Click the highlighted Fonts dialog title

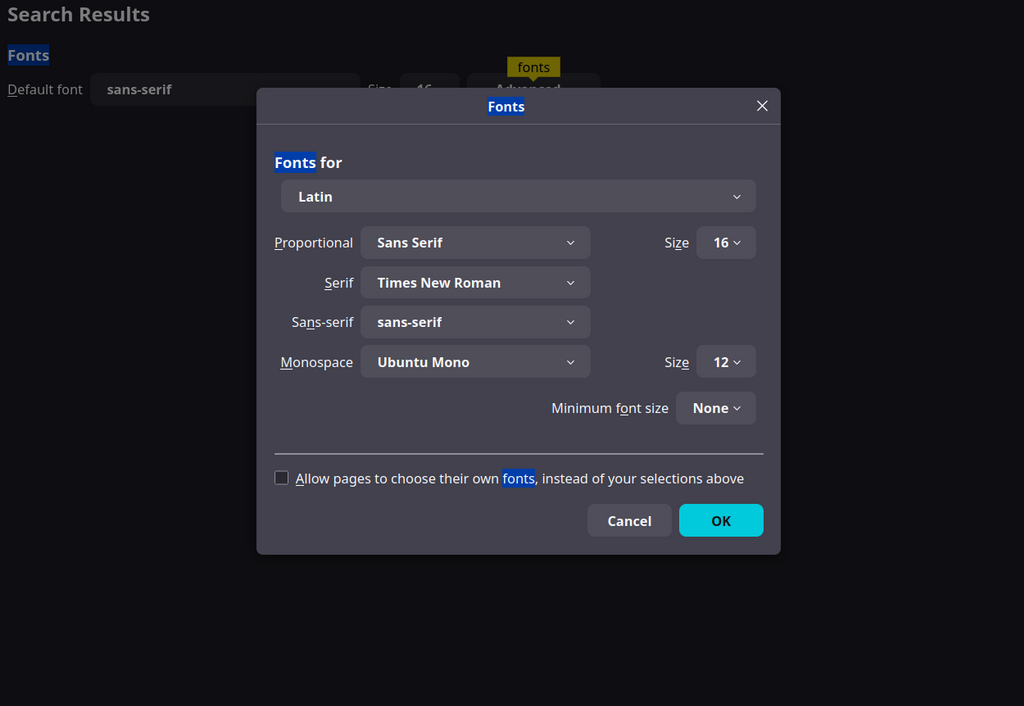(506, 106)
